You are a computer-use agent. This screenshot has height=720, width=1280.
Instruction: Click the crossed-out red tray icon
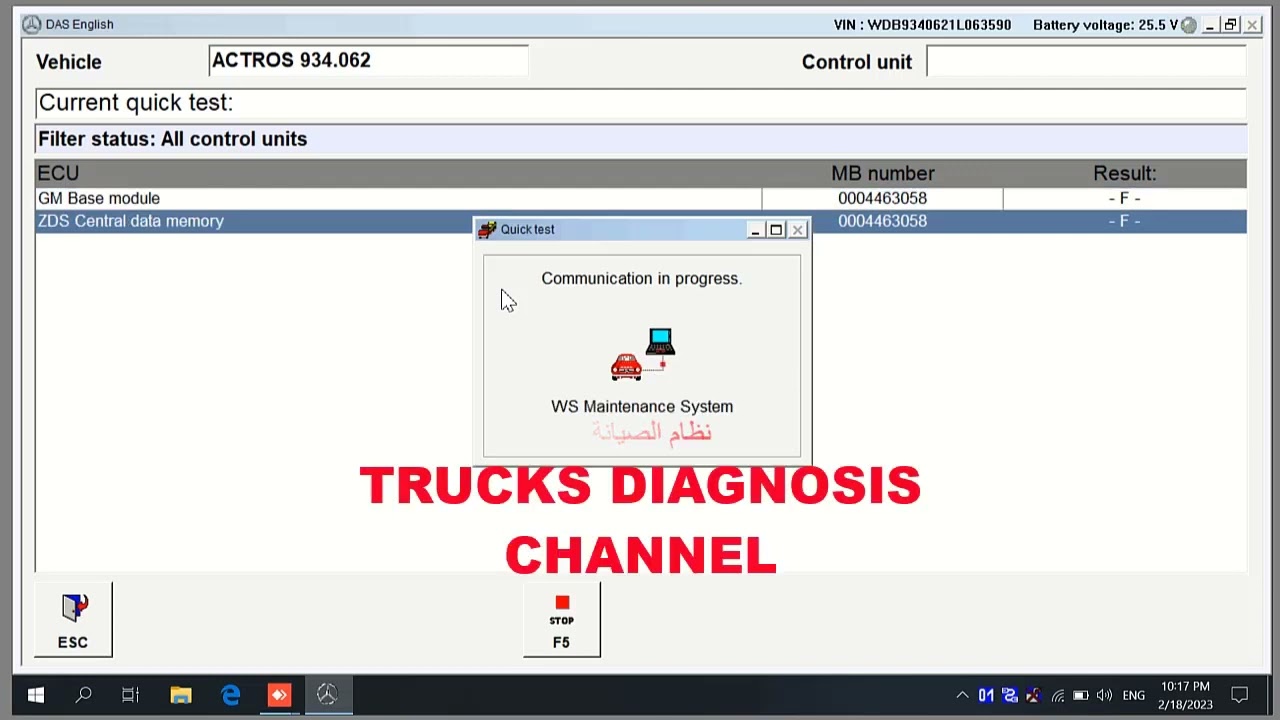[1033, 695]
